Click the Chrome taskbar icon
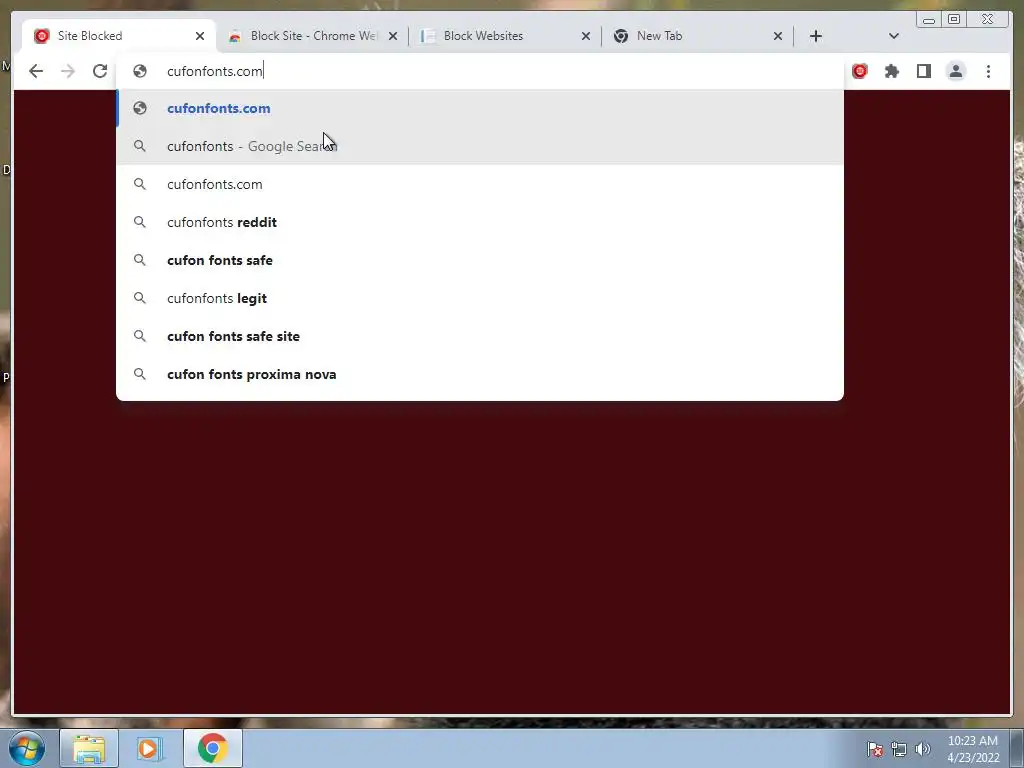 212,748
